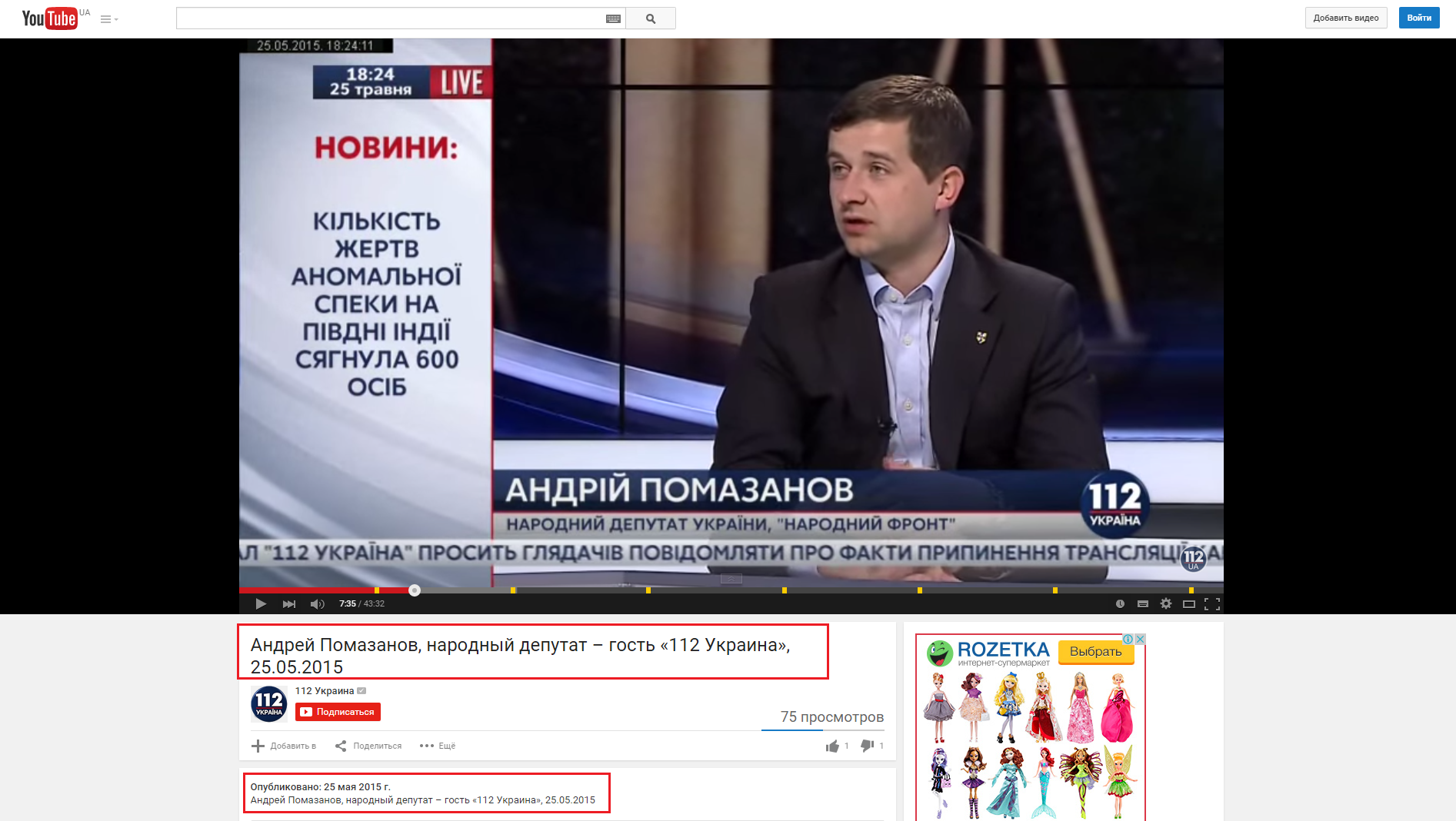Click the last yellow marker on the timeline
The image size is (1456, 821).
tap(1191, 590)
